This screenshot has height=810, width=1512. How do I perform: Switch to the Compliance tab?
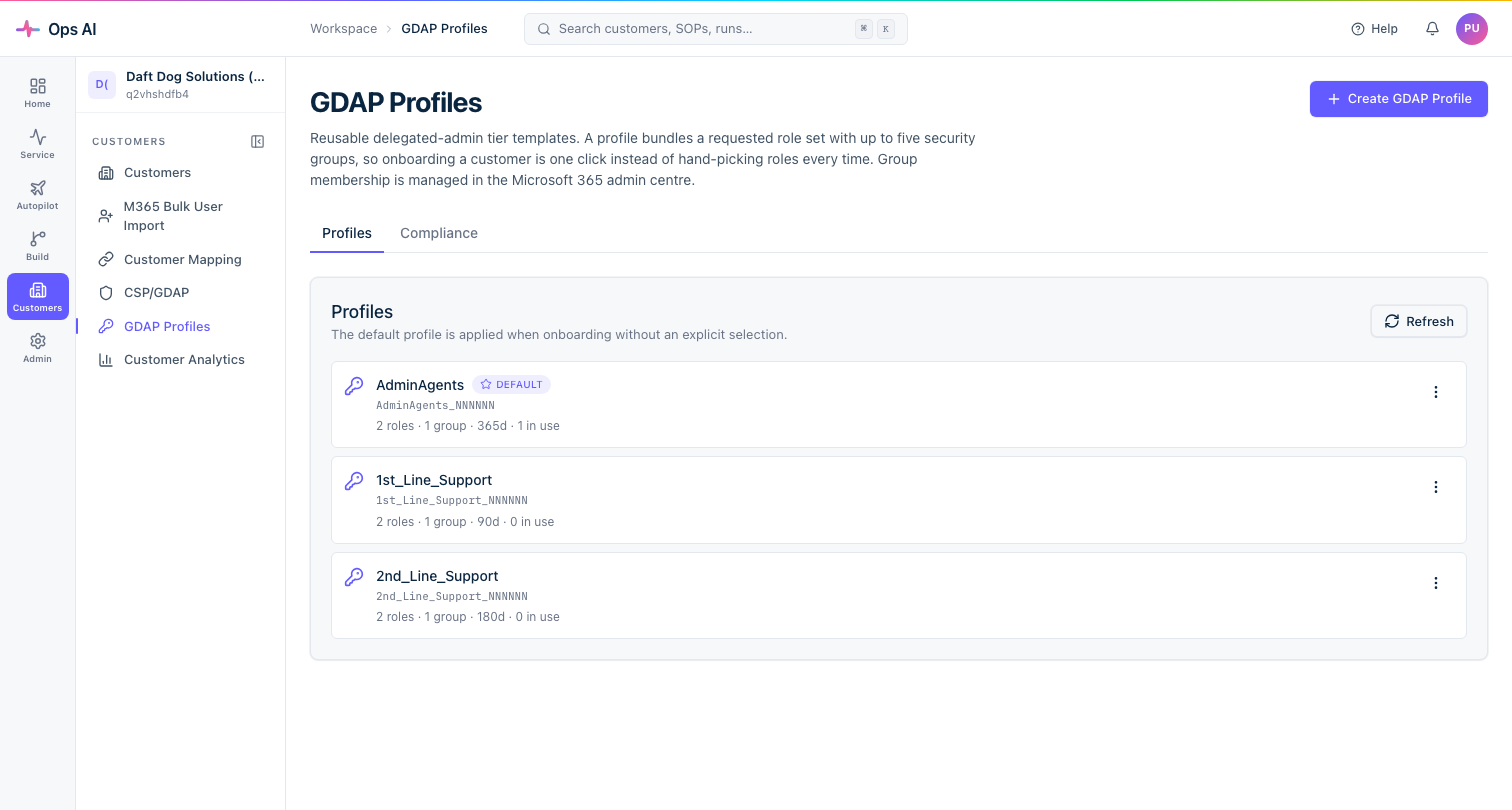click(x=439, y=233)
